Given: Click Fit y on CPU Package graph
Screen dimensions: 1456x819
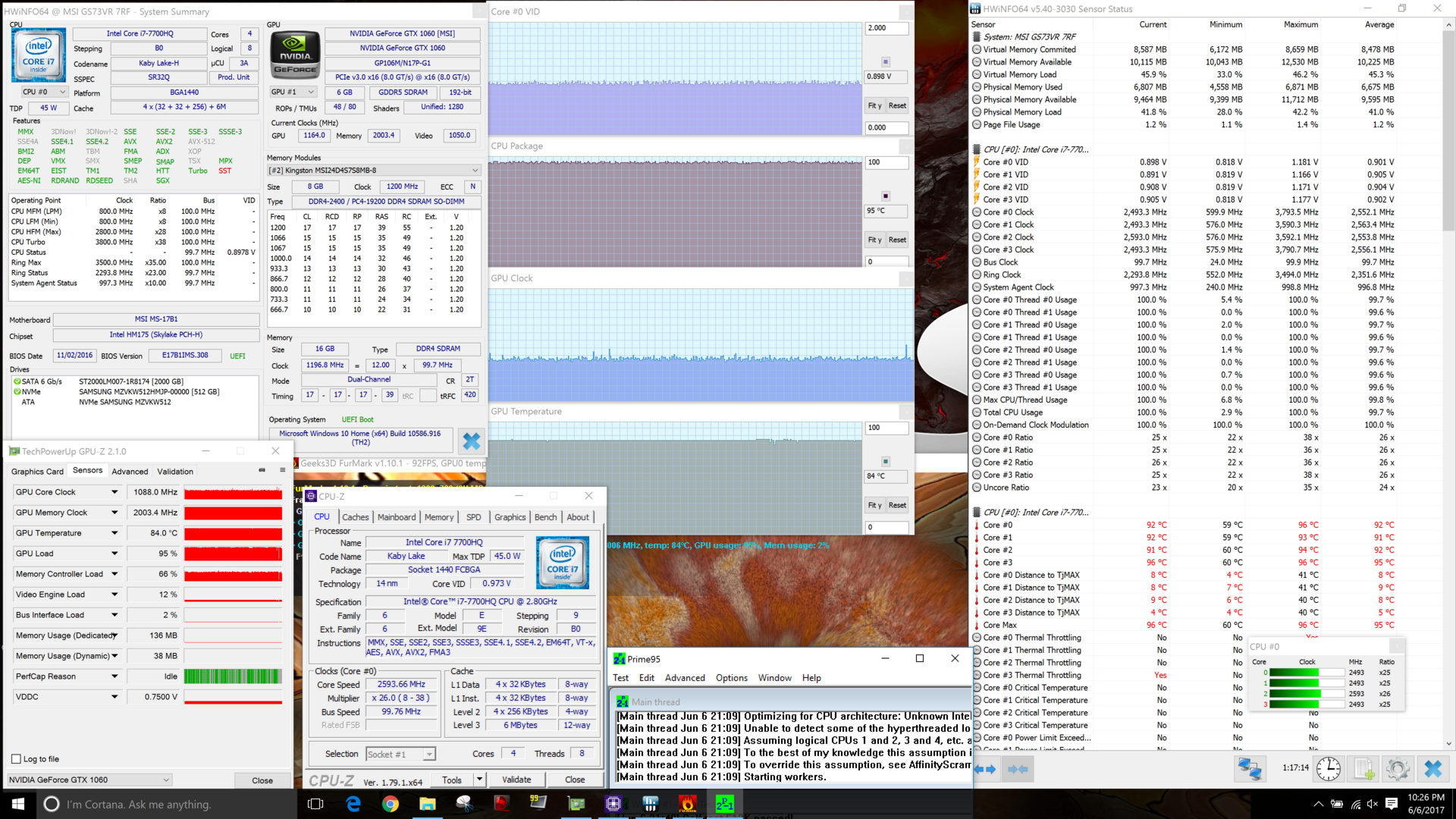Looking at the screenshot, I should (x=875, y=240).
